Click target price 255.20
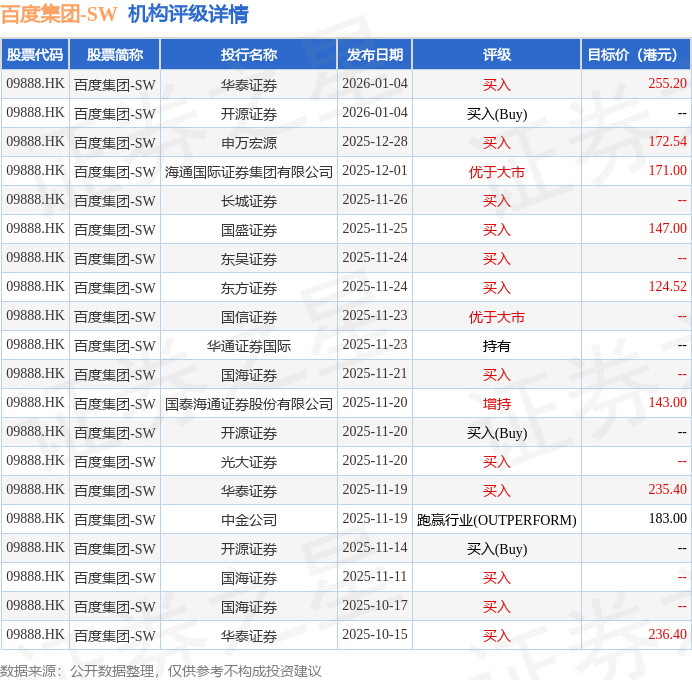 (667, 83)
